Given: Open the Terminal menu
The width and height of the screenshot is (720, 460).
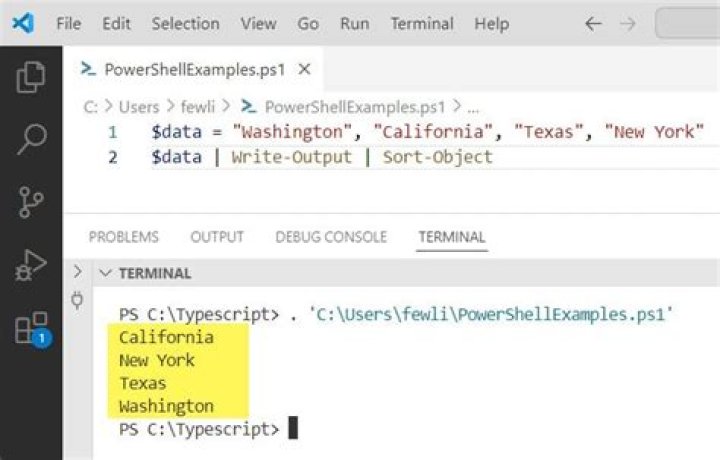Looking at the screenshot, I should pyautogui.click(x=422, y=23).
